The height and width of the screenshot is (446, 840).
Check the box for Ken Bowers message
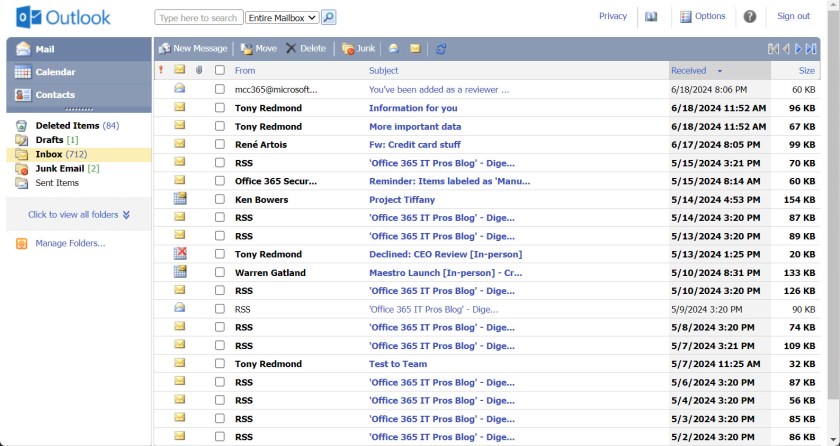click(220, 199)
